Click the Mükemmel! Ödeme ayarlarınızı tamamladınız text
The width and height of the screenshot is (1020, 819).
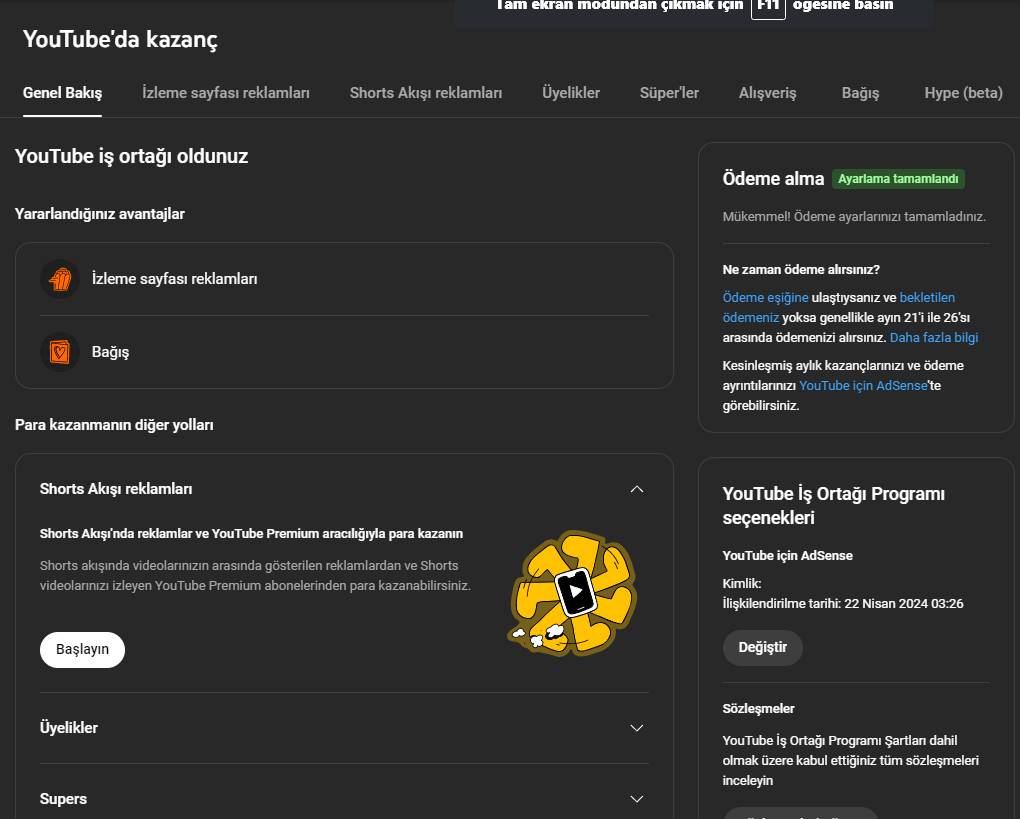pos(854,217)
